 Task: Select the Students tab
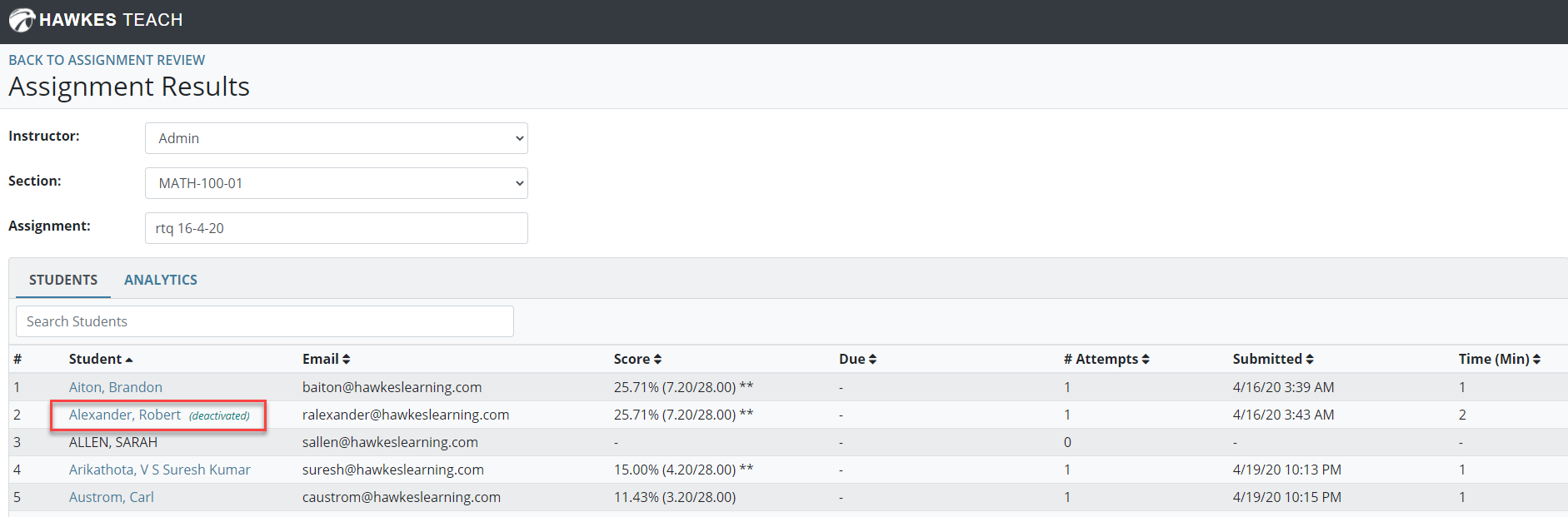[x=63, y=280]
